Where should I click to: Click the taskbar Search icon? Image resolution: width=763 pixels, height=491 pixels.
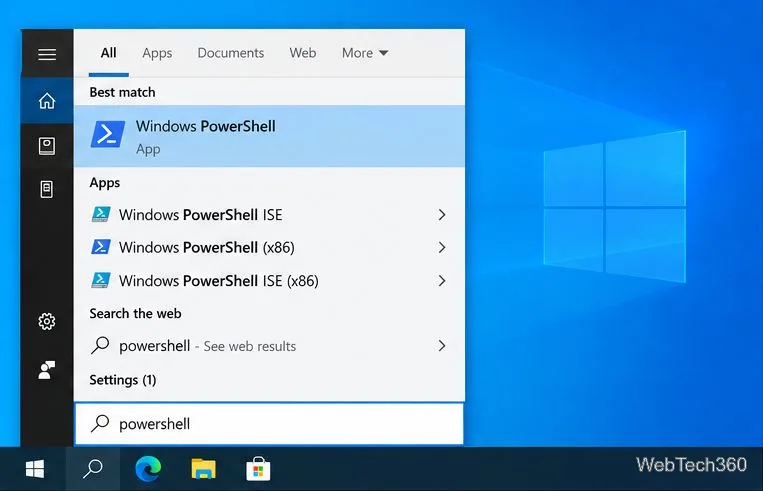(x=92, y=469)
